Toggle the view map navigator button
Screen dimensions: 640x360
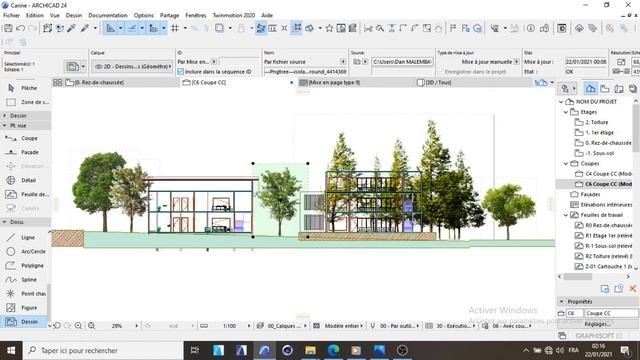pos(604,89)
